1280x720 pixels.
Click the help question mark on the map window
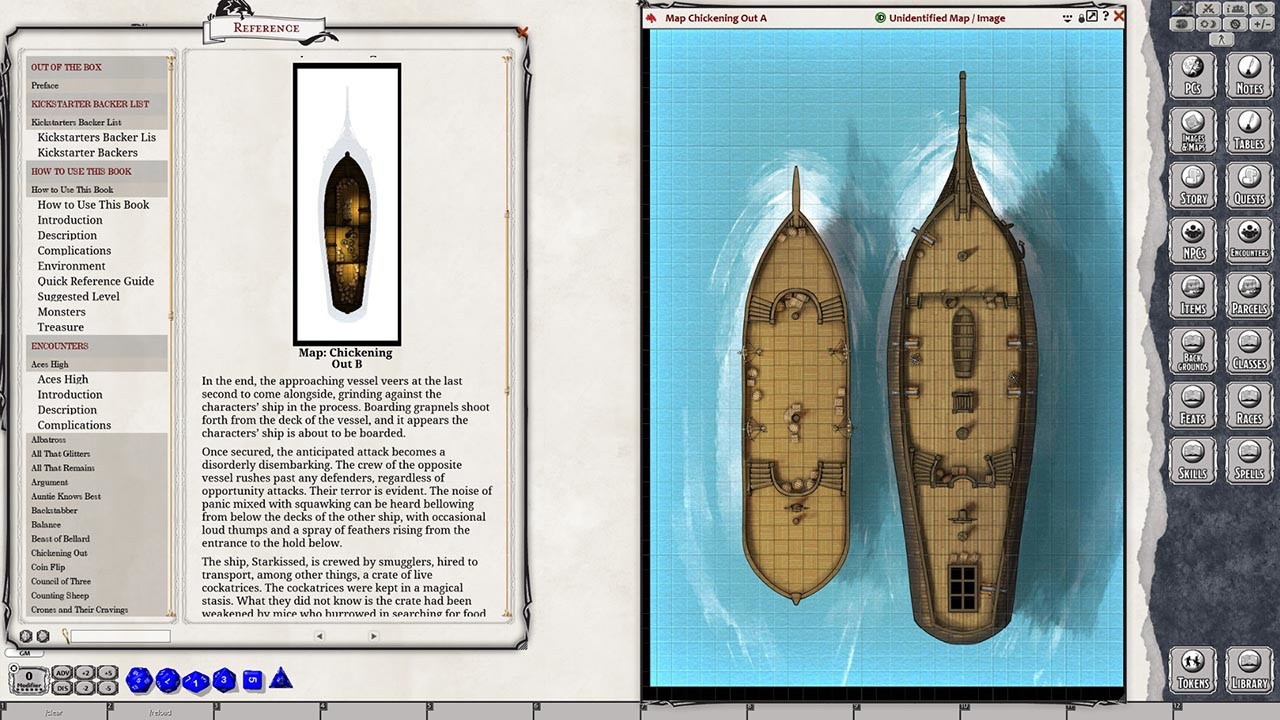click(1106, 17)
